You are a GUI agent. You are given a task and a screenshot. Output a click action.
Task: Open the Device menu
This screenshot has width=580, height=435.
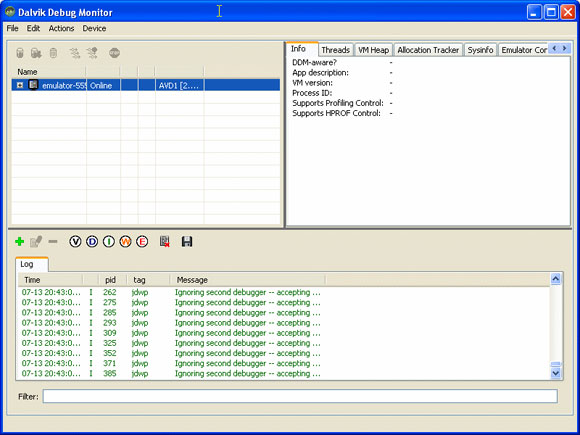coord(94,28)
